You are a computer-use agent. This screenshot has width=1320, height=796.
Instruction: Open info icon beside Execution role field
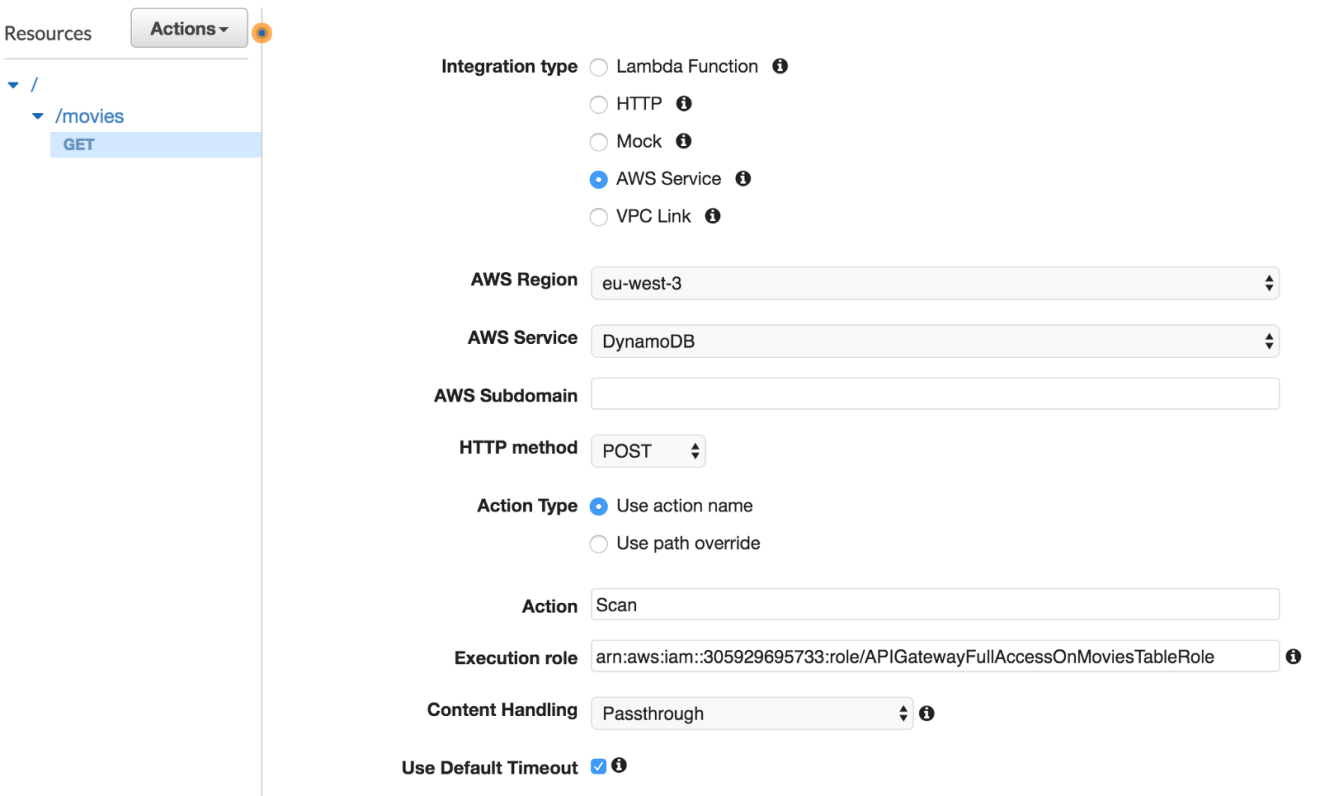(x=1294, y=656)
